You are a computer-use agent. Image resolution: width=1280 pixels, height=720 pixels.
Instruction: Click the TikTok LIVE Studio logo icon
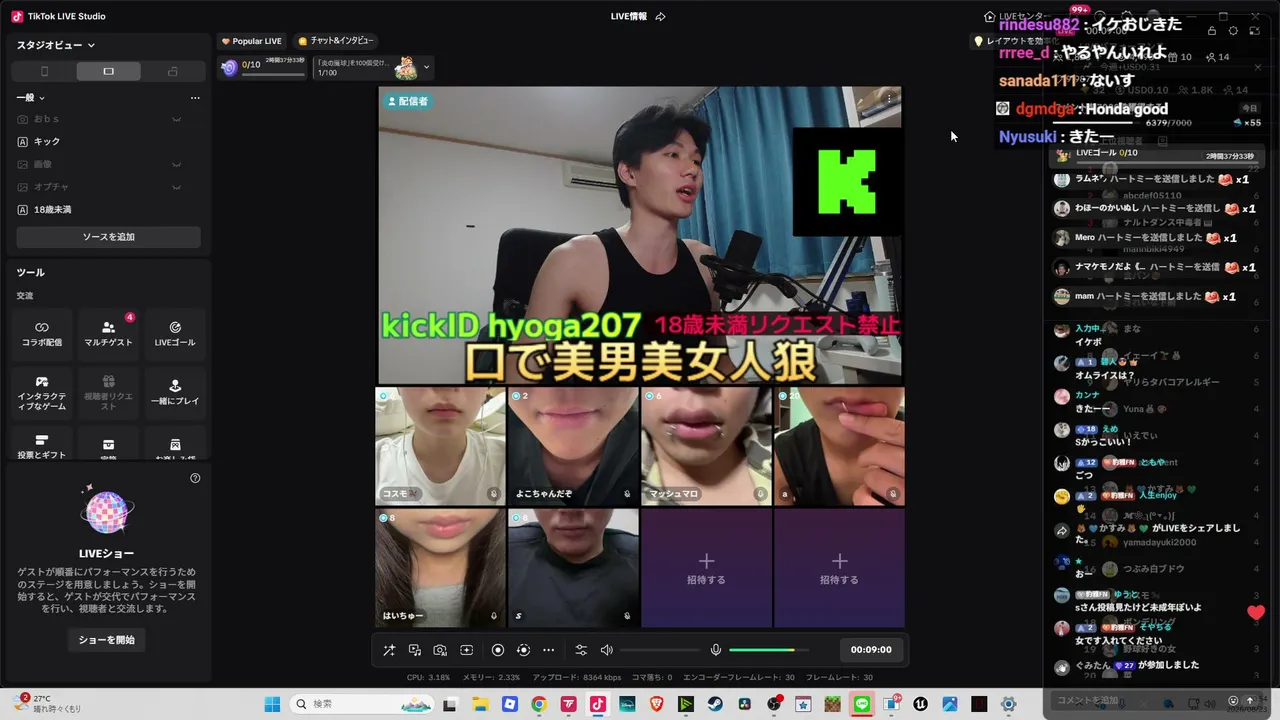click(x=17, y=16)
